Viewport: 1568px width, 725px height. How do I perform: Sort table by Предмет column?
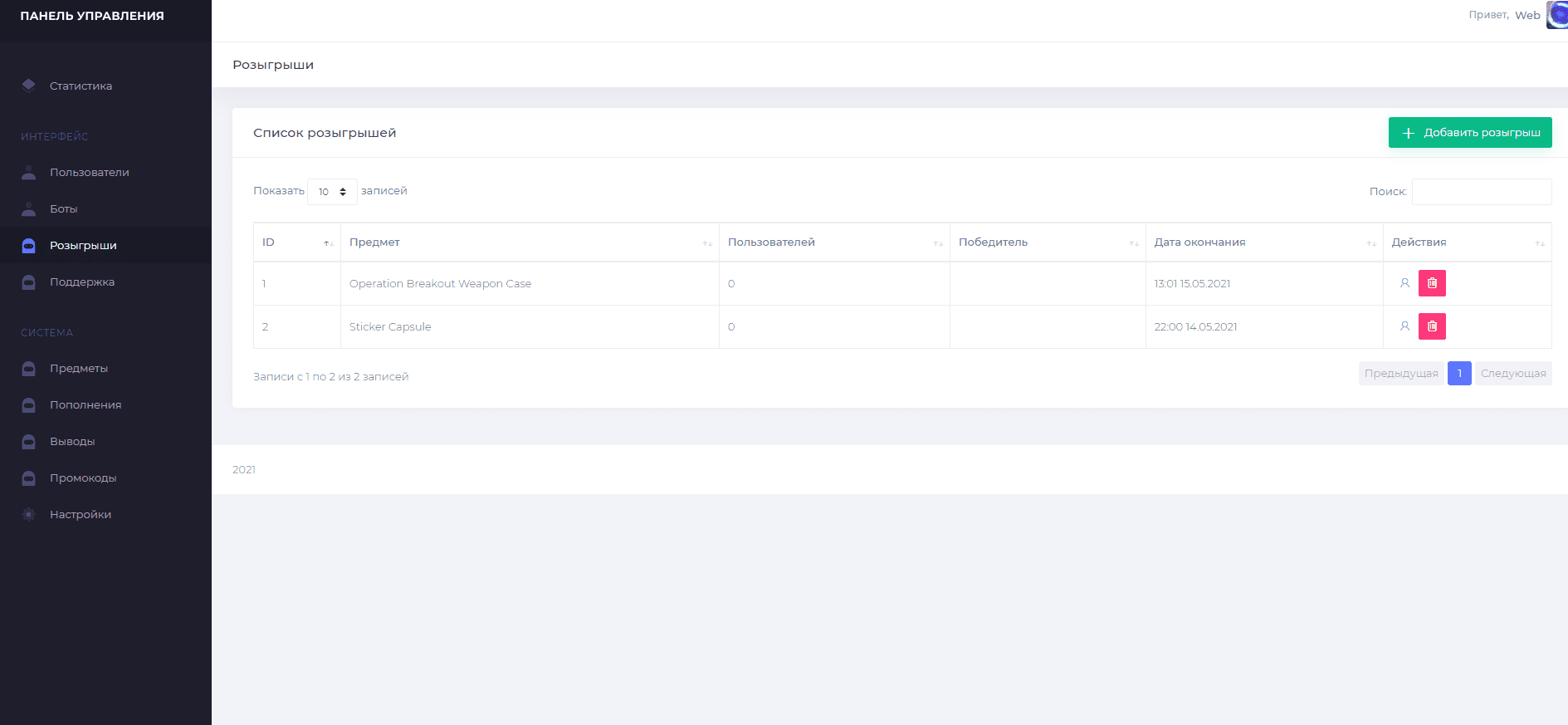click(529, 242)
